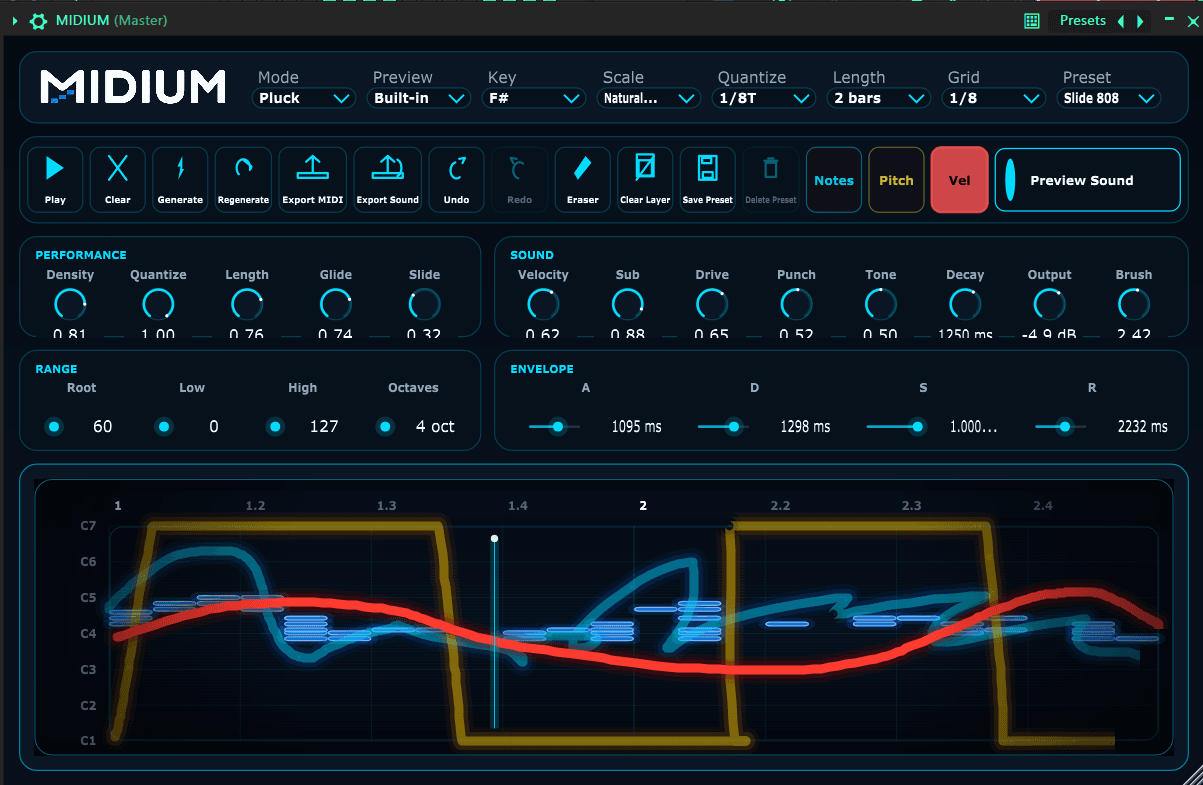Open the Grid dropdown showing 1/8

click(994, 98)
